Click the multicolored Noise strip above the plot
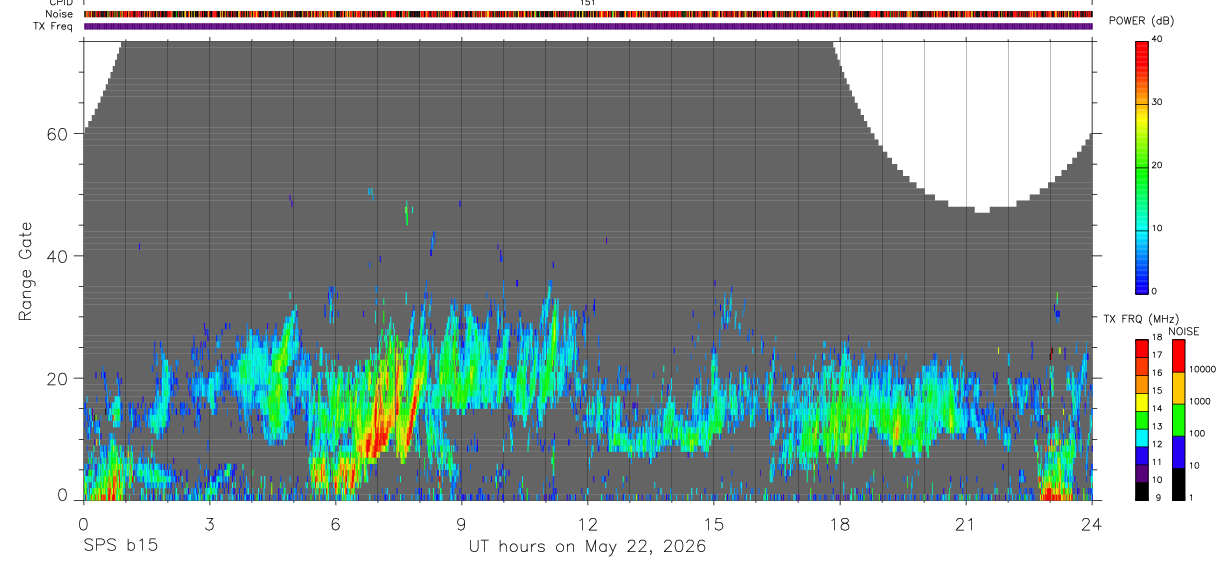 coord(588,14)
